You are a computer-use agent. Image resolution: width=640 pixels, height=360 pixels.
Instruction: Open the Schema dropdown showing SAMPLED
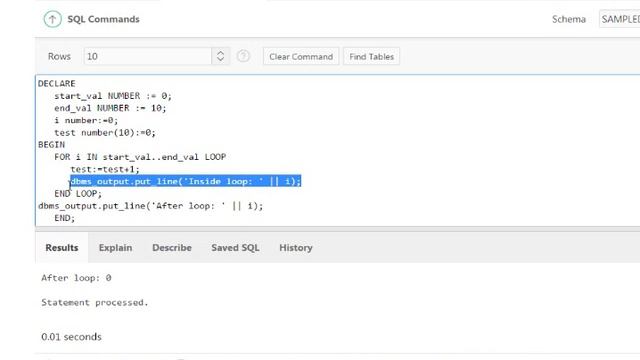point(620,19)
